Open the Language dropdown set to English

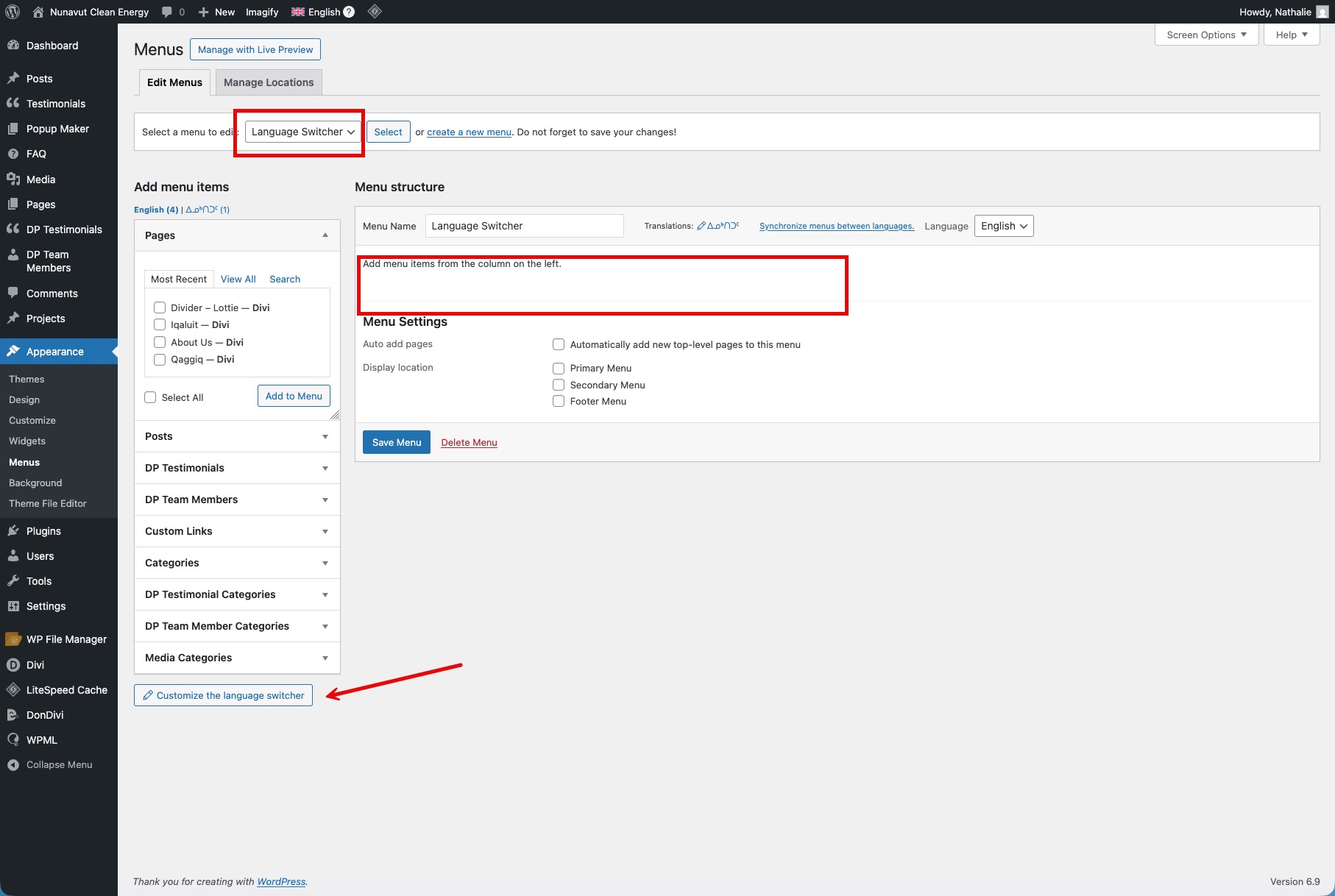click(x=1003, y=226)
